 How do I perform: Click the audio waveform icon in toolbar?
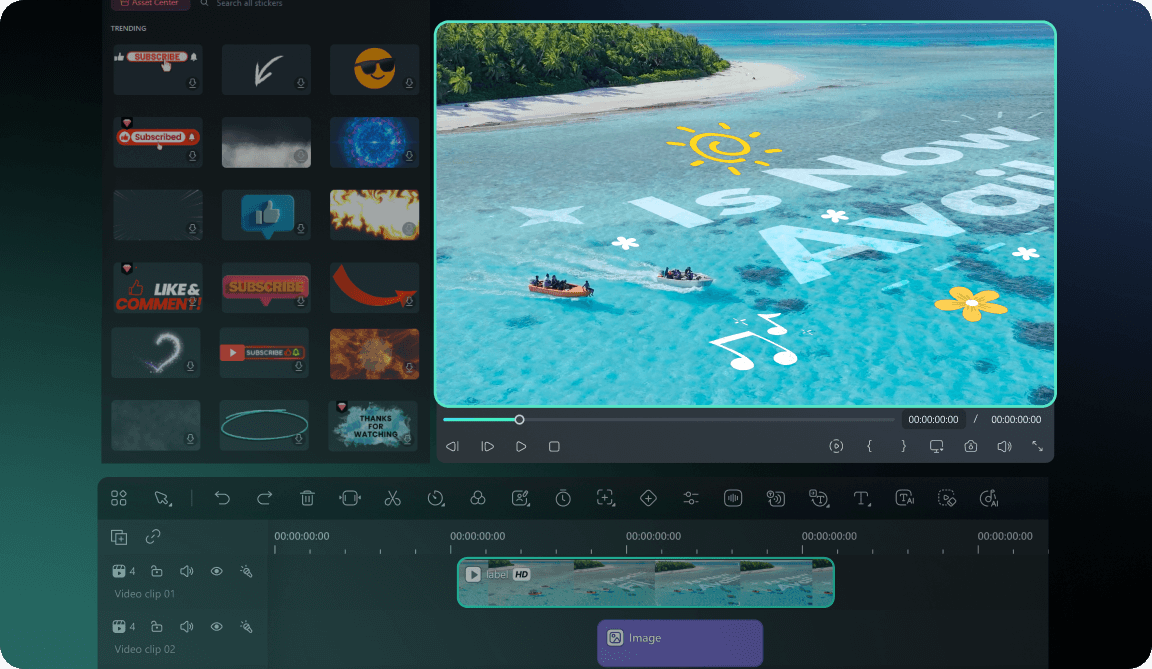click(x=732, y=499)
